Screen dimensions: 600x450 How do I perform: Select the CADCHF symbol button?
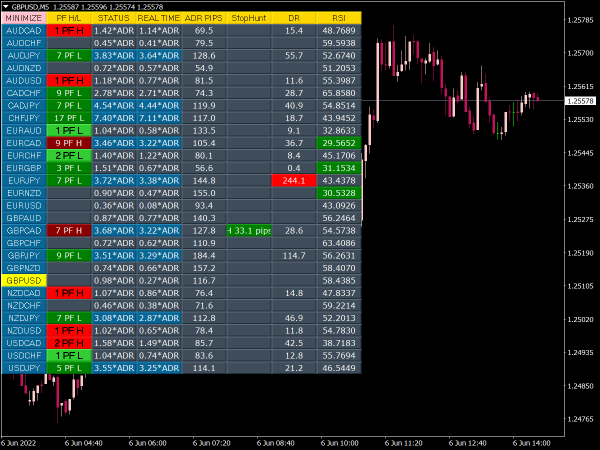coord(24,93)
